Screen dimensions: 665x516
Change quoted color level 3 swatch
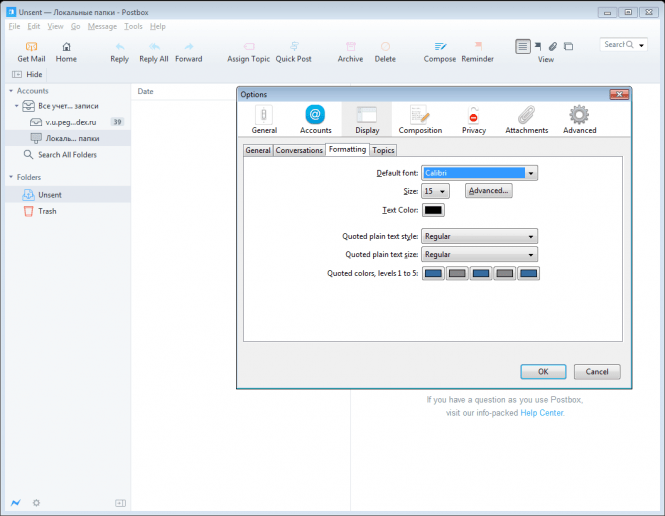pos(481,273)
